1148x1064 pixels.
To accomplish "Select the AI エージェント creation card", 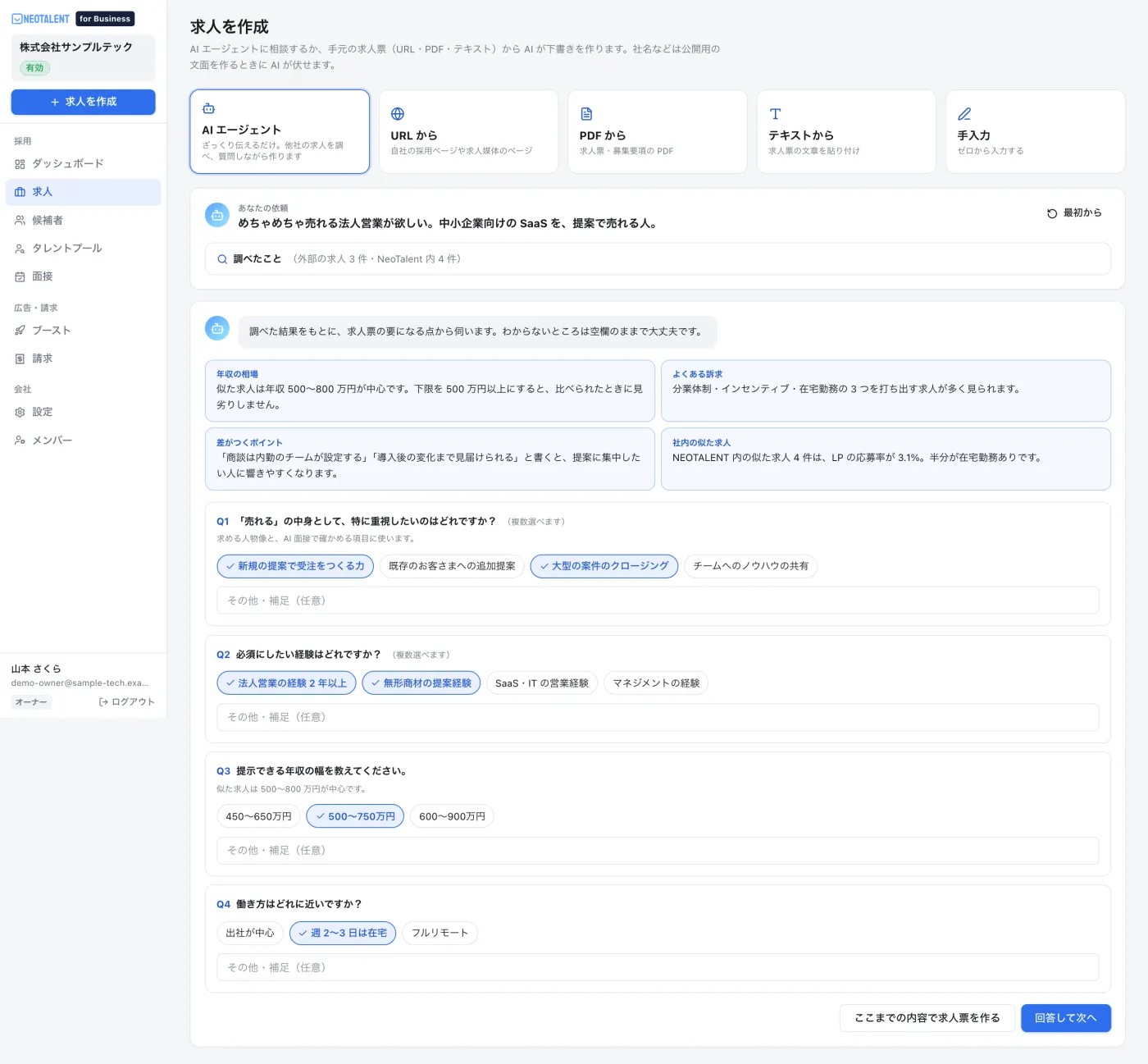I will (280, 132).
